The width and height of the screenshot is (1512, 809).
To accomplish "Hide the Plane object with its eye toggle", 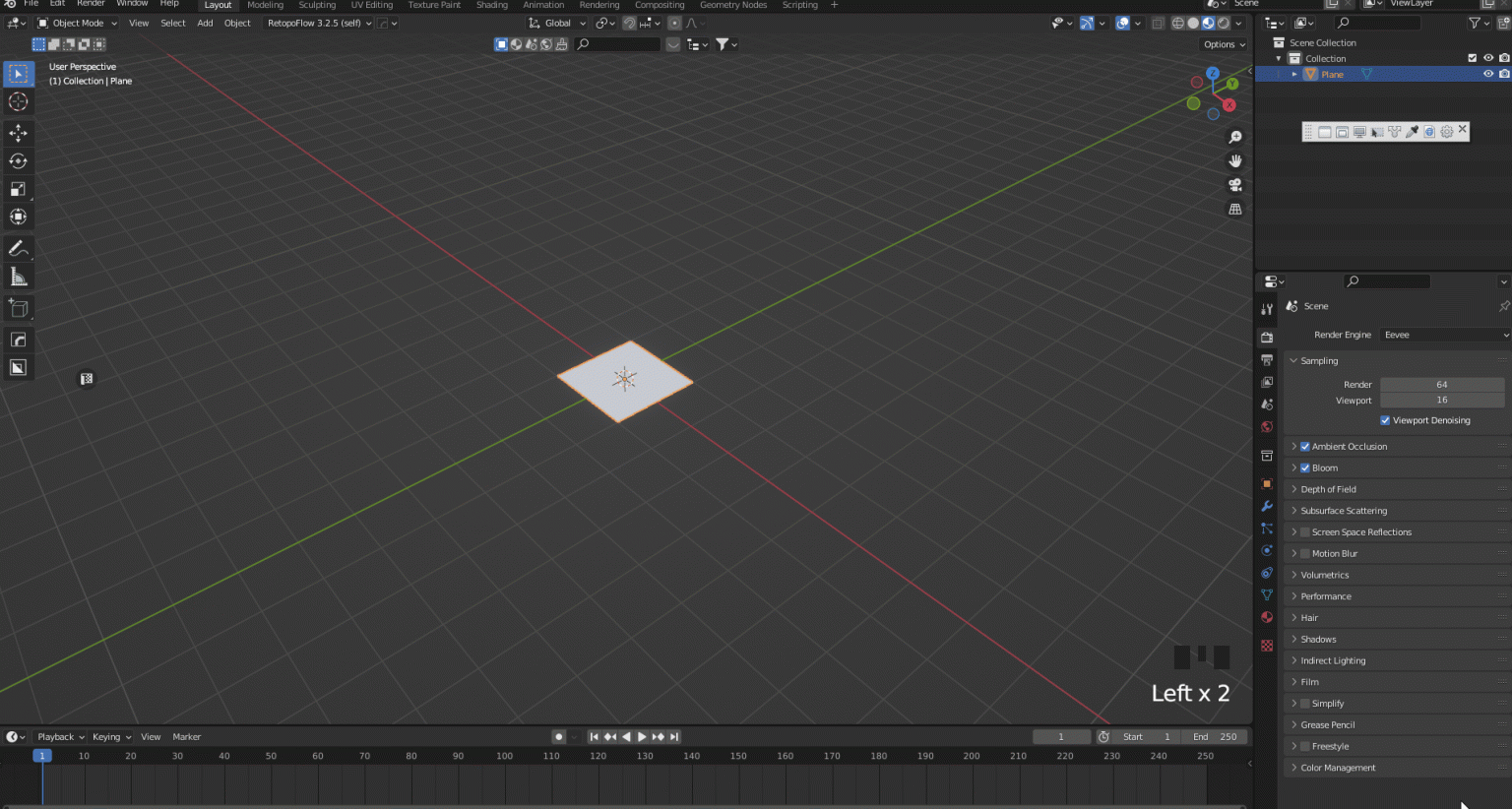I will click(1487, 74).
